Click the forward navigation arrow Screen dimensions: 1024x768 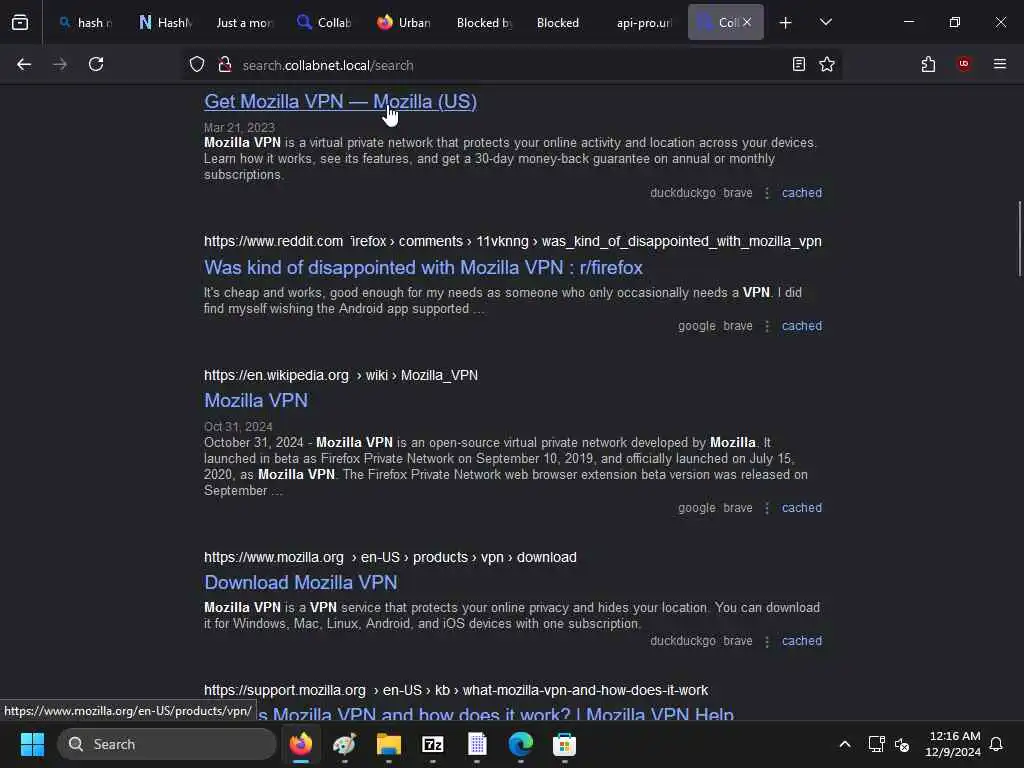pos(60,65)
